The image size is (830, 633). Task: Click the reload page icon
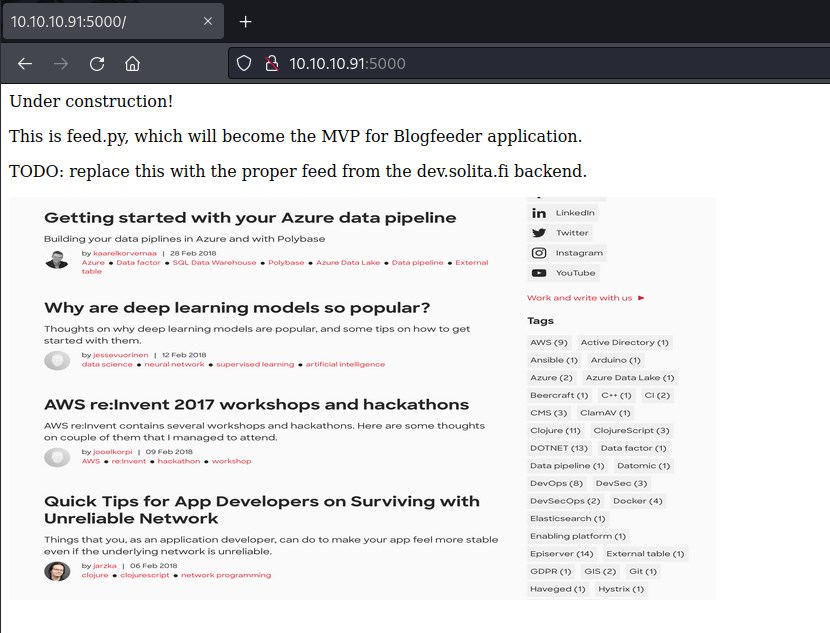pyautogui.click(x=97, y=64)
